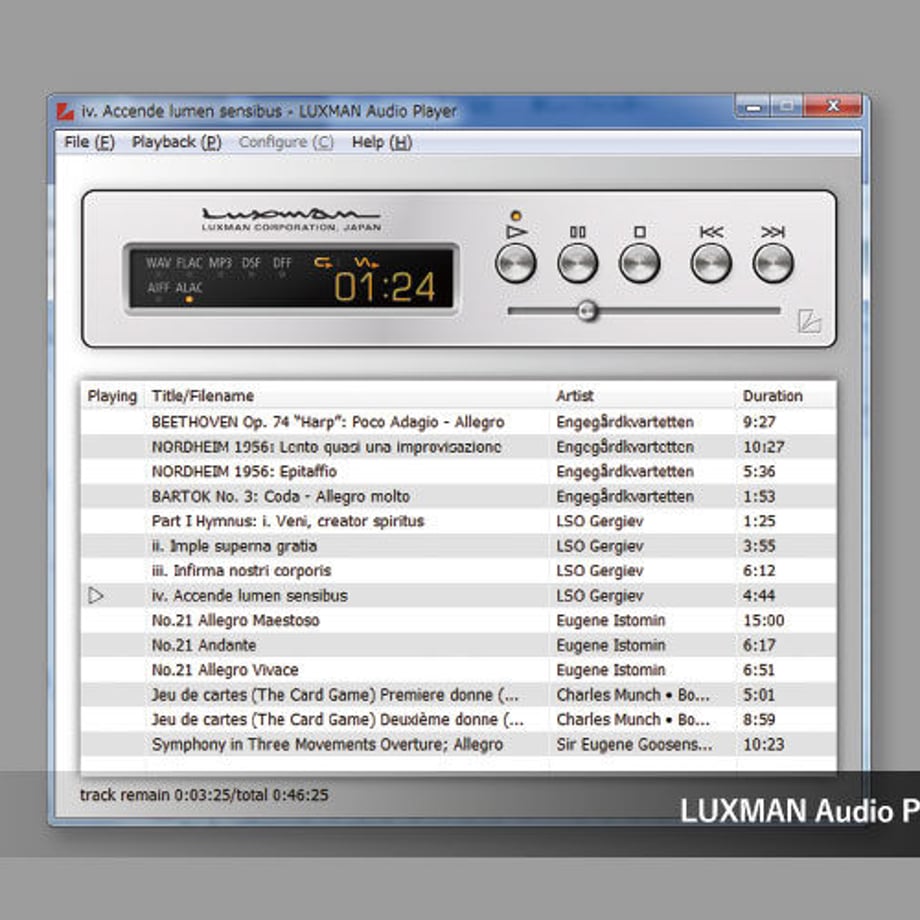Select Jeu de cartes Deuxième donne track
The width and height of the screenshot is (920, 920).
click(x=458, y=719)
